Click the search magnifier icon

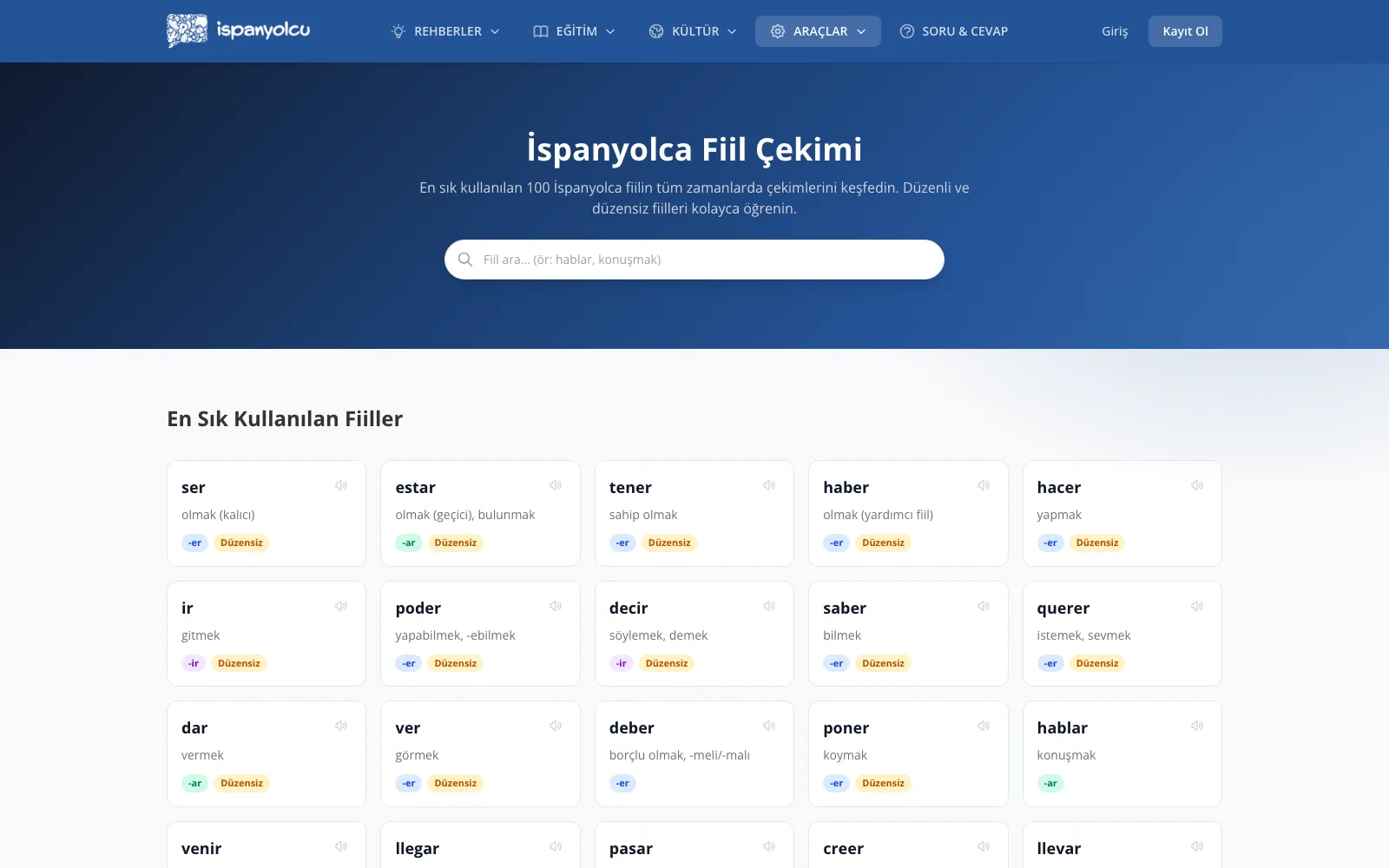(465, 260)
